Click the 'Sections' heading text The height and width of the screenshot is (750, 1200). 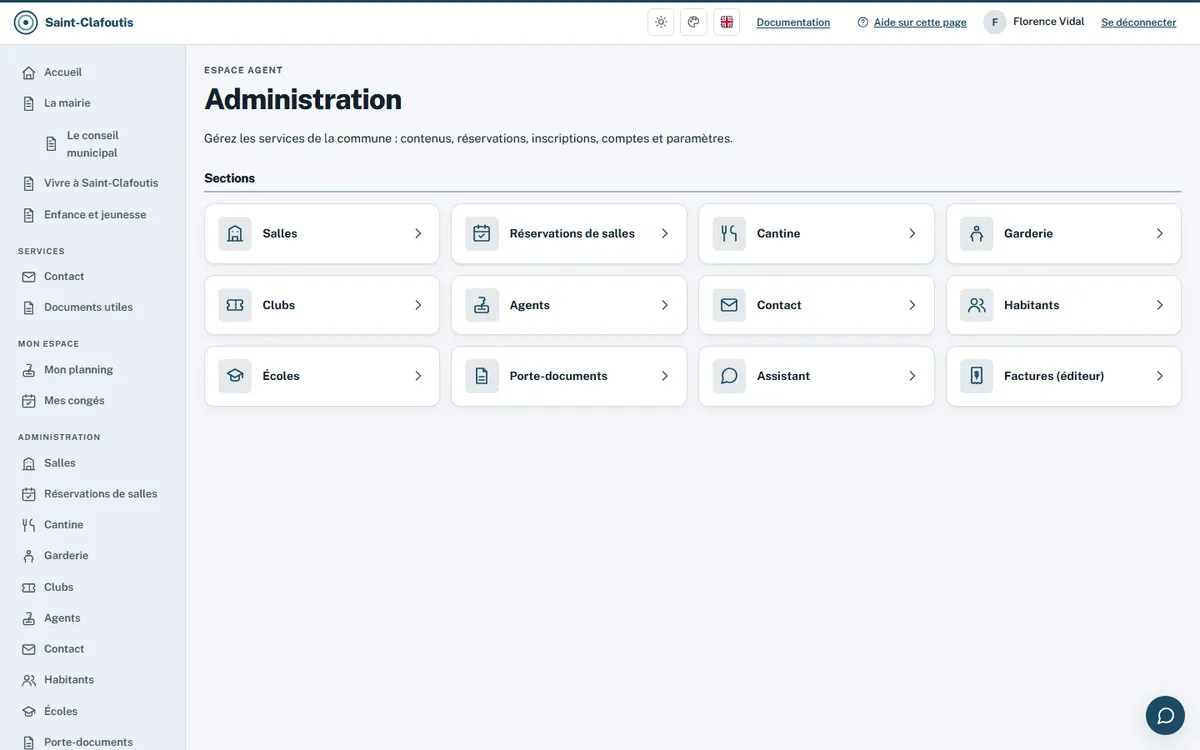tap(229, 178)
